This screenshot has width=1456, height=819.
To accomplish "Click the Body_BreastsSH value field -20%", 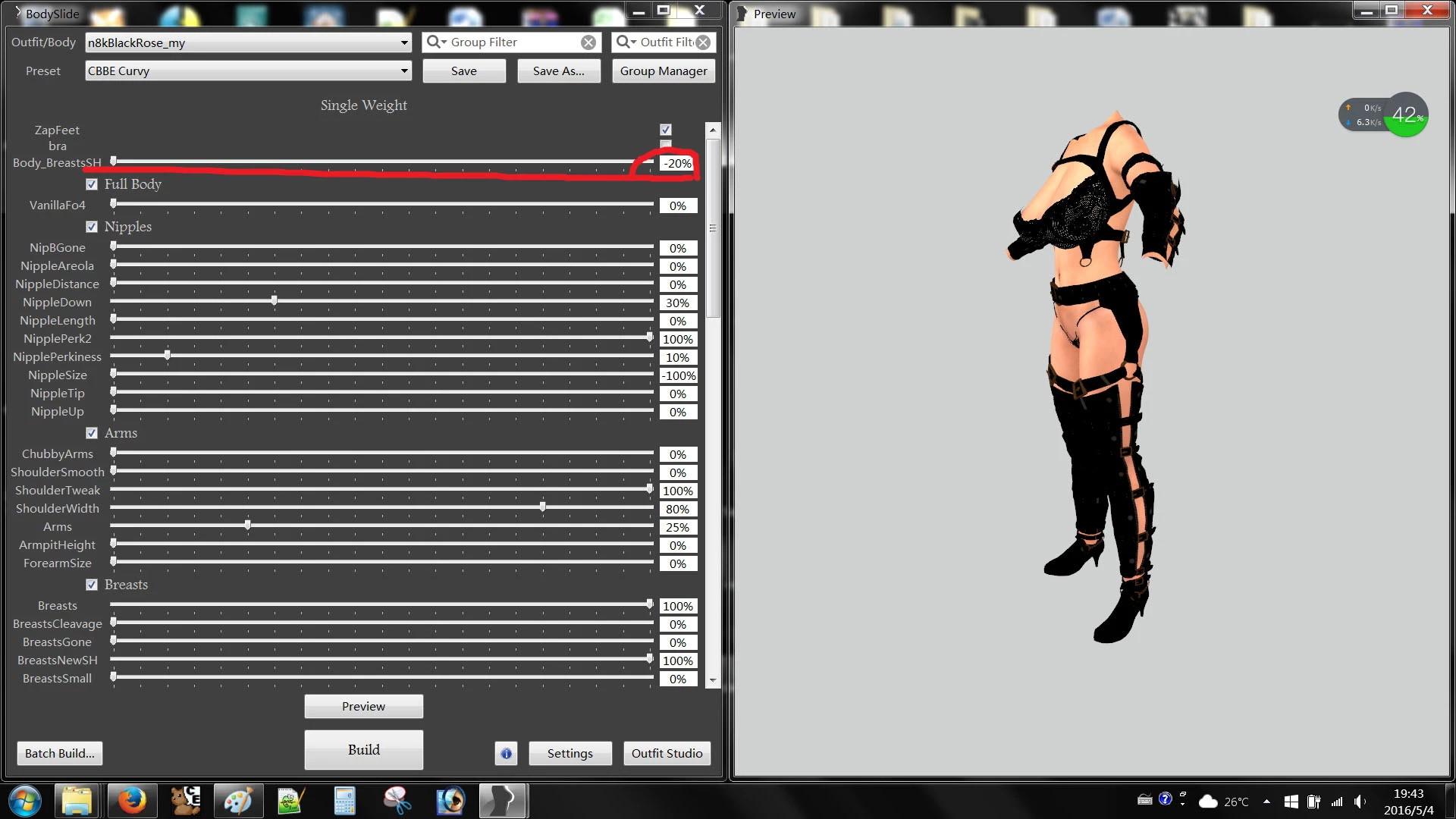I will (678, 163).
